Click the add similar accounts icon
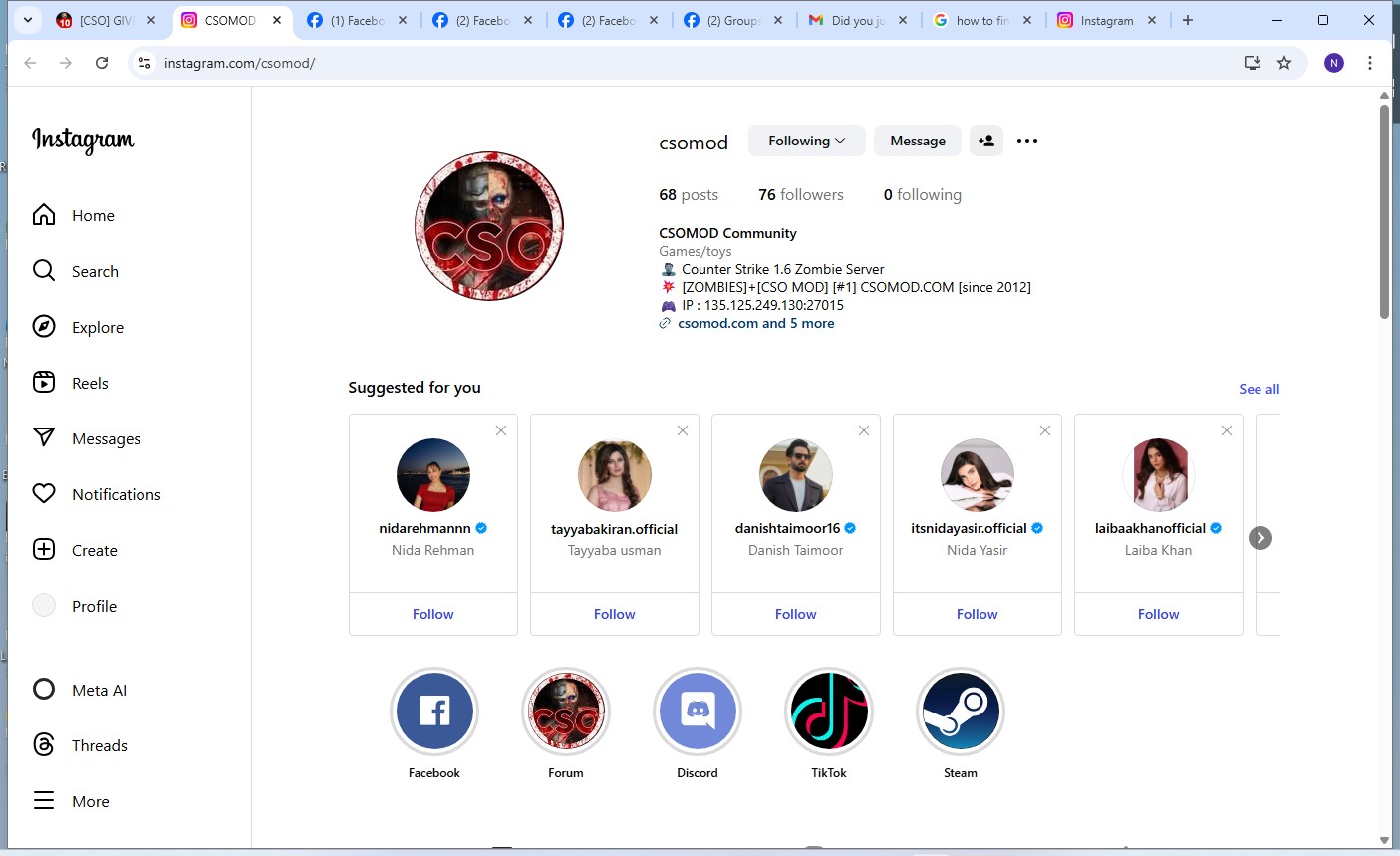The height and width of the screenshot is (856, 1400). (x=986, y=141)
